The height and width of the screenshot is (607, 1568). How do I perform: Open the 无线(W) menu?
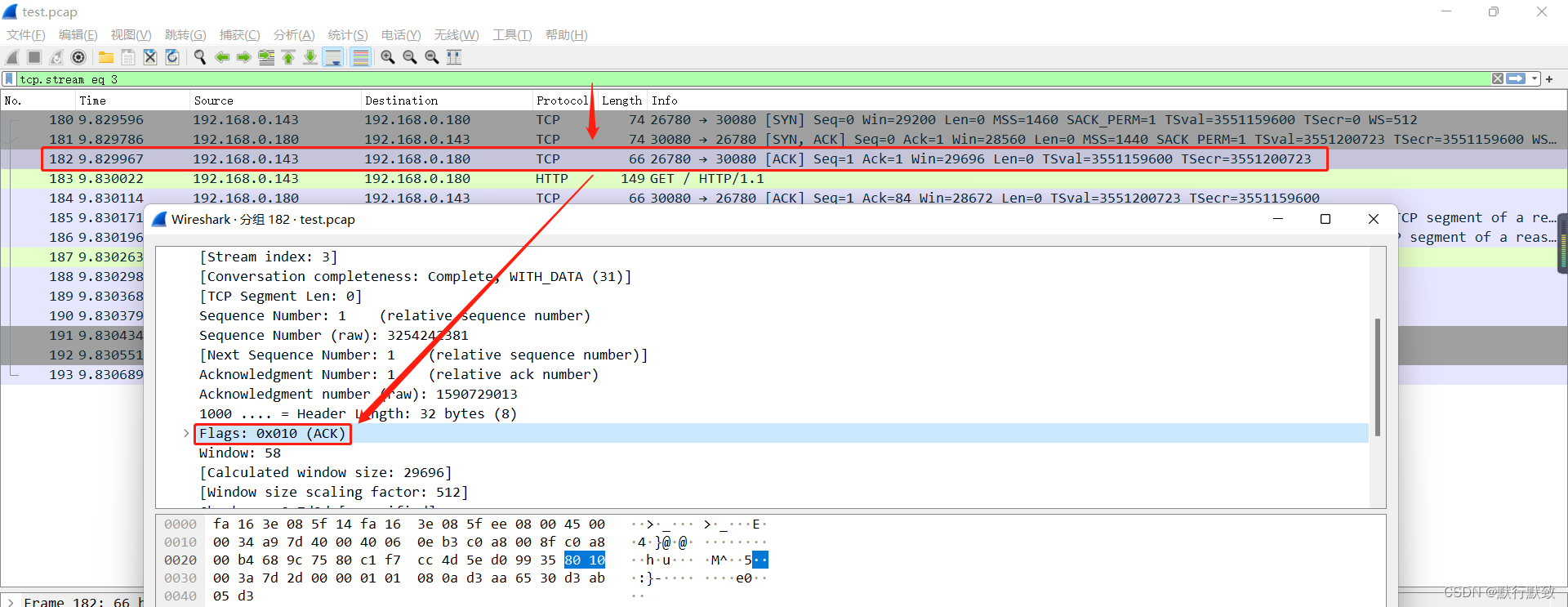pyautogui.click(x=457, y=35)
